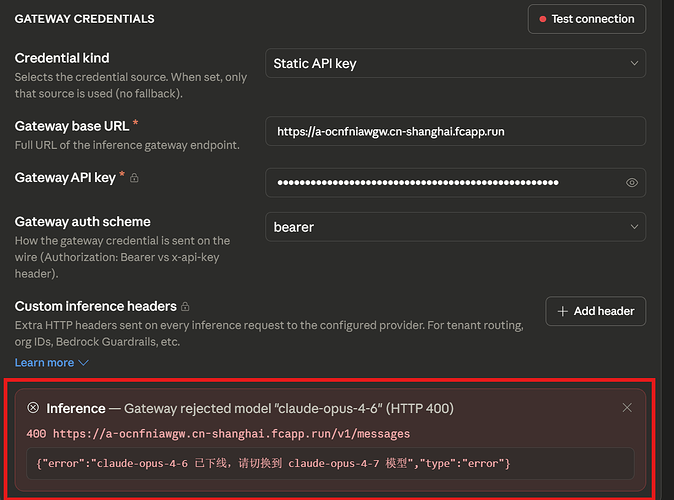Image resolution: width=674 pixels, height=500 pixels.
Task: Click the chevron arrow in bearer selector
Action: pyautogui.click(x=634, y=227)
